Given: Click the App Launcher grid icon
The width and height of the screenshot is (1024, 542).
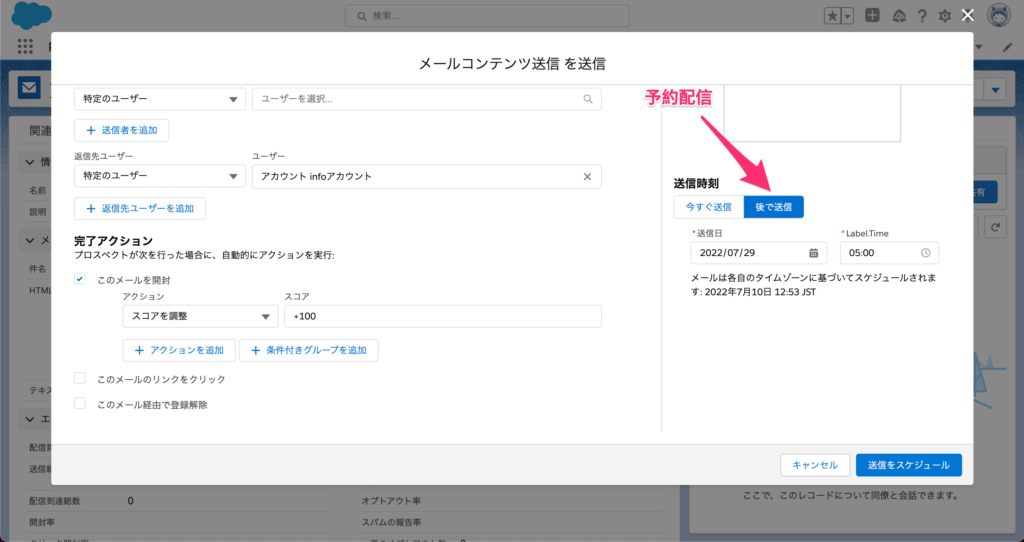Looking at the screenshot, I should pyautogui.click(x=26, y=47).
